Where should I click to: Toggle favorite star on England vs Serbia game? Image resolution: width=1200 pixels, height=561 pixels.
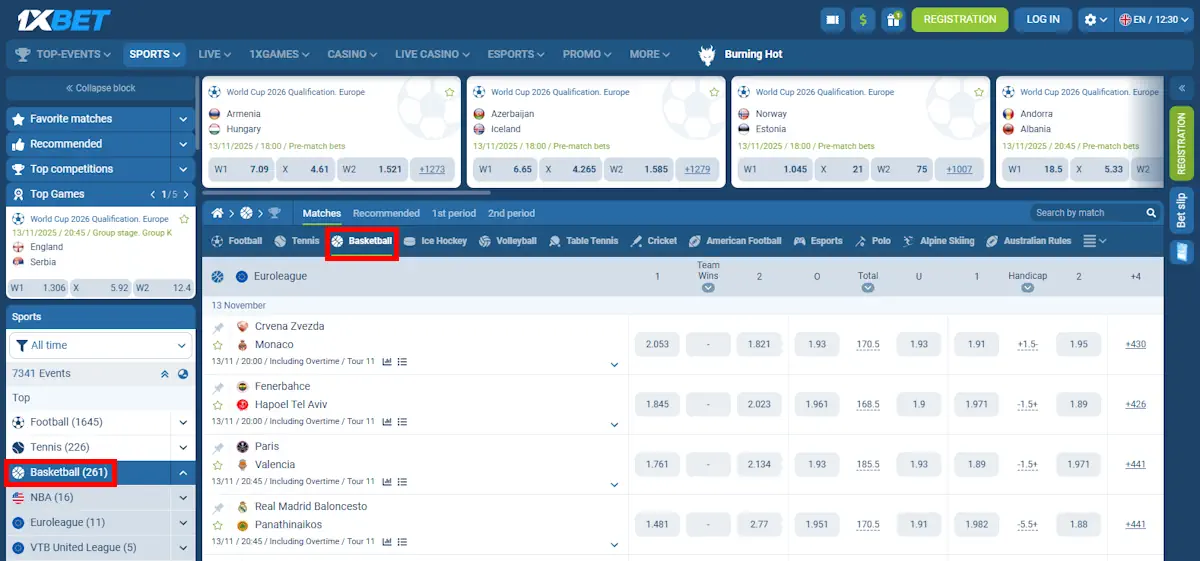pos(184,219)
